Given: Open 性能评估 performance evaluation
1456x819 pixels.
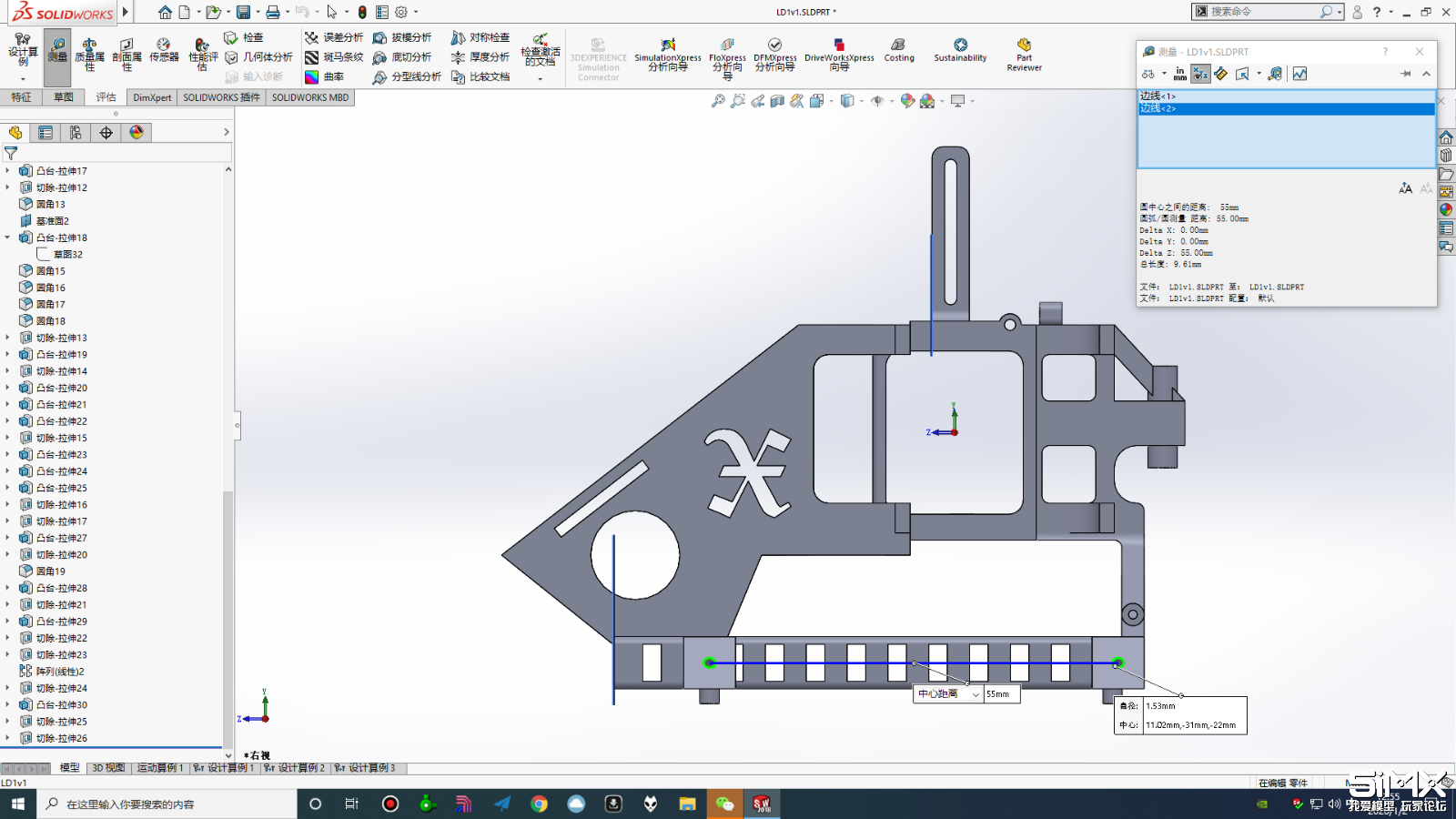Looking at the screenshot, I should 202,55.
